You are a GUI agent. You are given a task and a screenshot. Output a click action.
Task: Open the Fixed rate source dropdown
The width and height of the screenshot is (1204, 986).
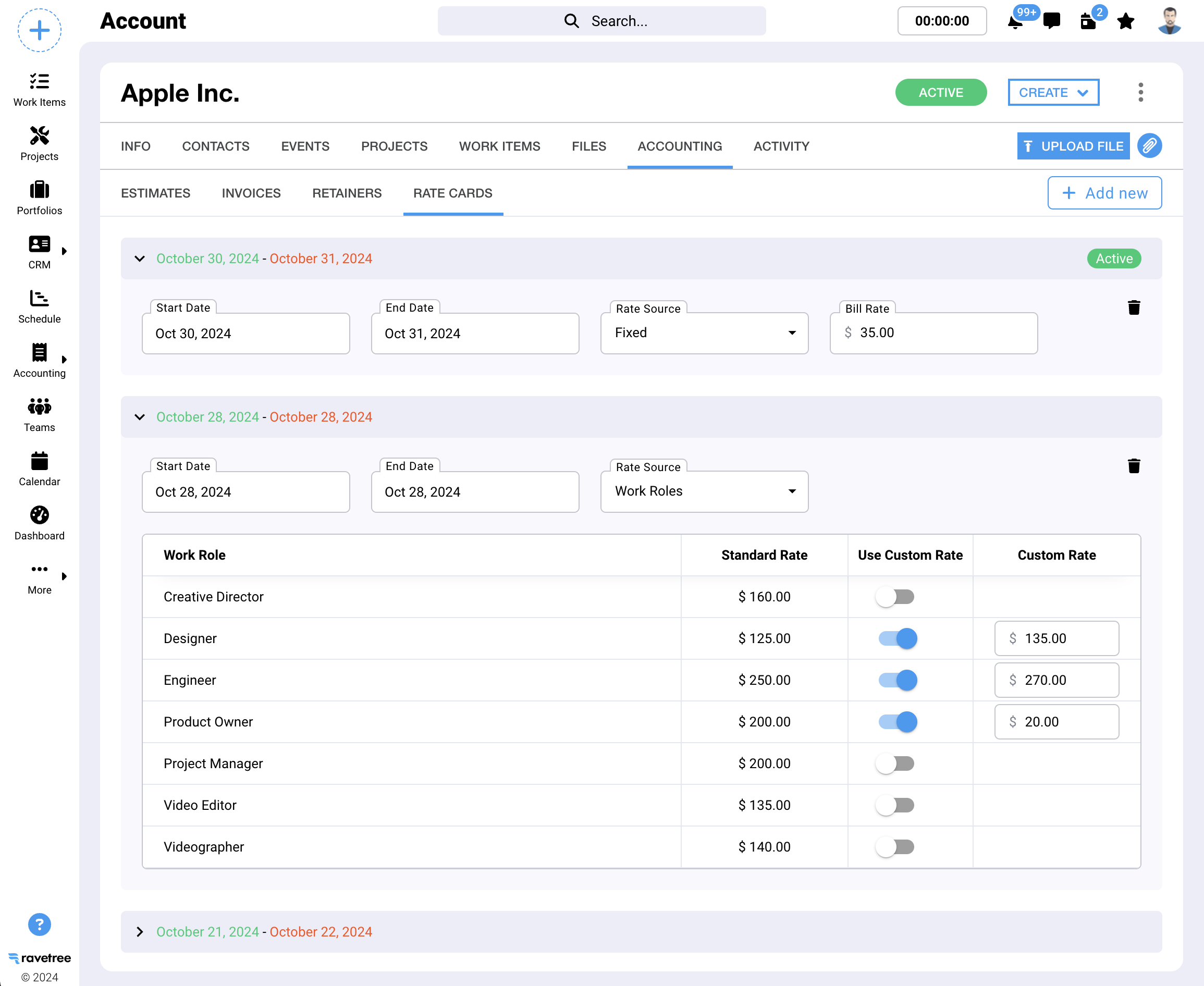(704, 333)
